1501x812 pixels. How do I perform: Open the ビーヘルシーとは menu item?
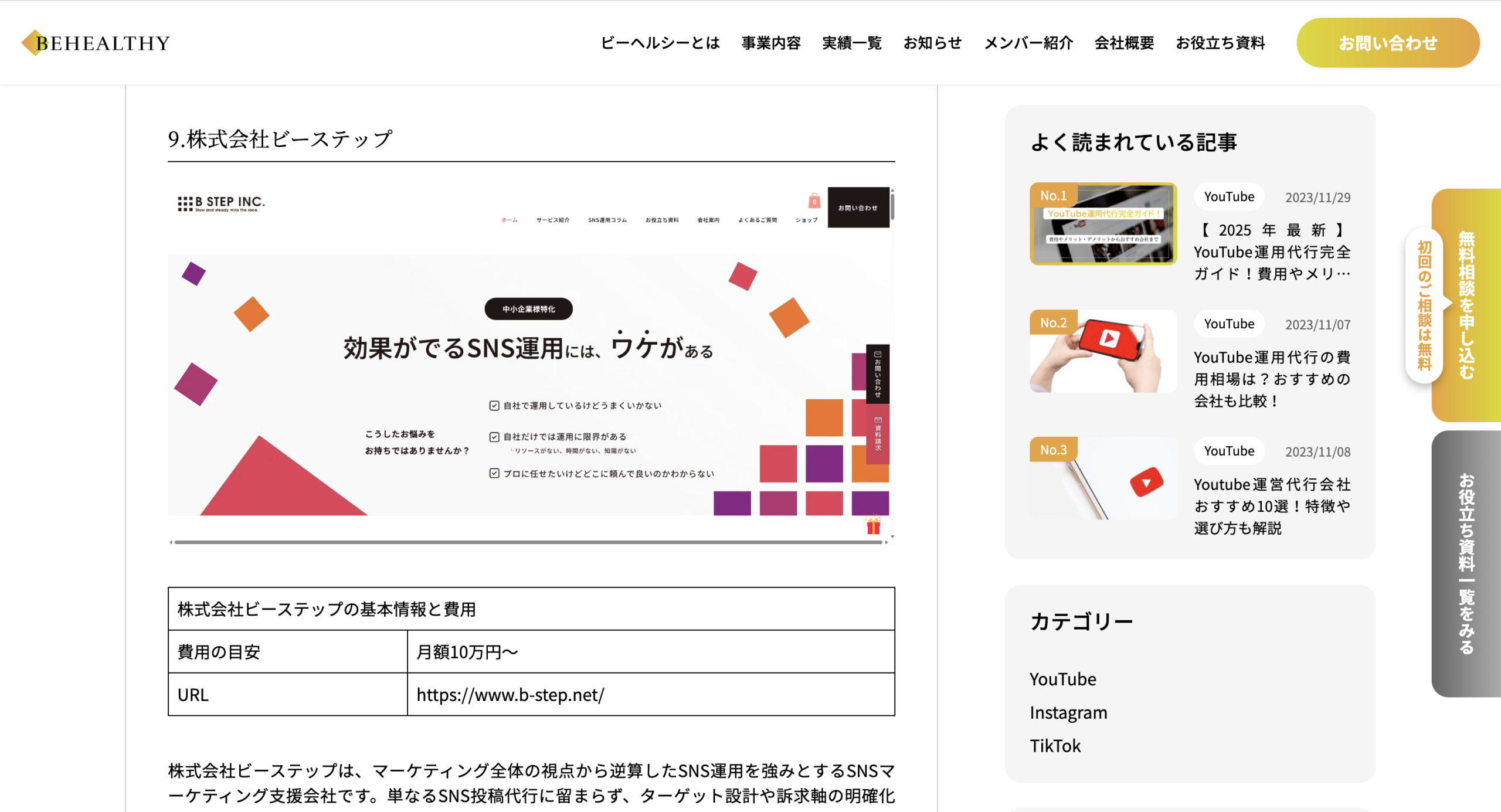[x=660, y=43]
